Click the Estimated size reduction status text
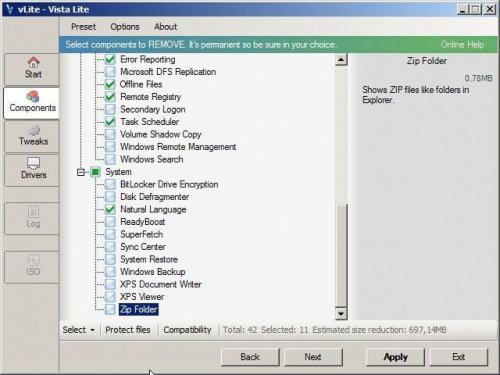Image resolution: width=500 pixels, height=375 pixels. coord(379,330)
